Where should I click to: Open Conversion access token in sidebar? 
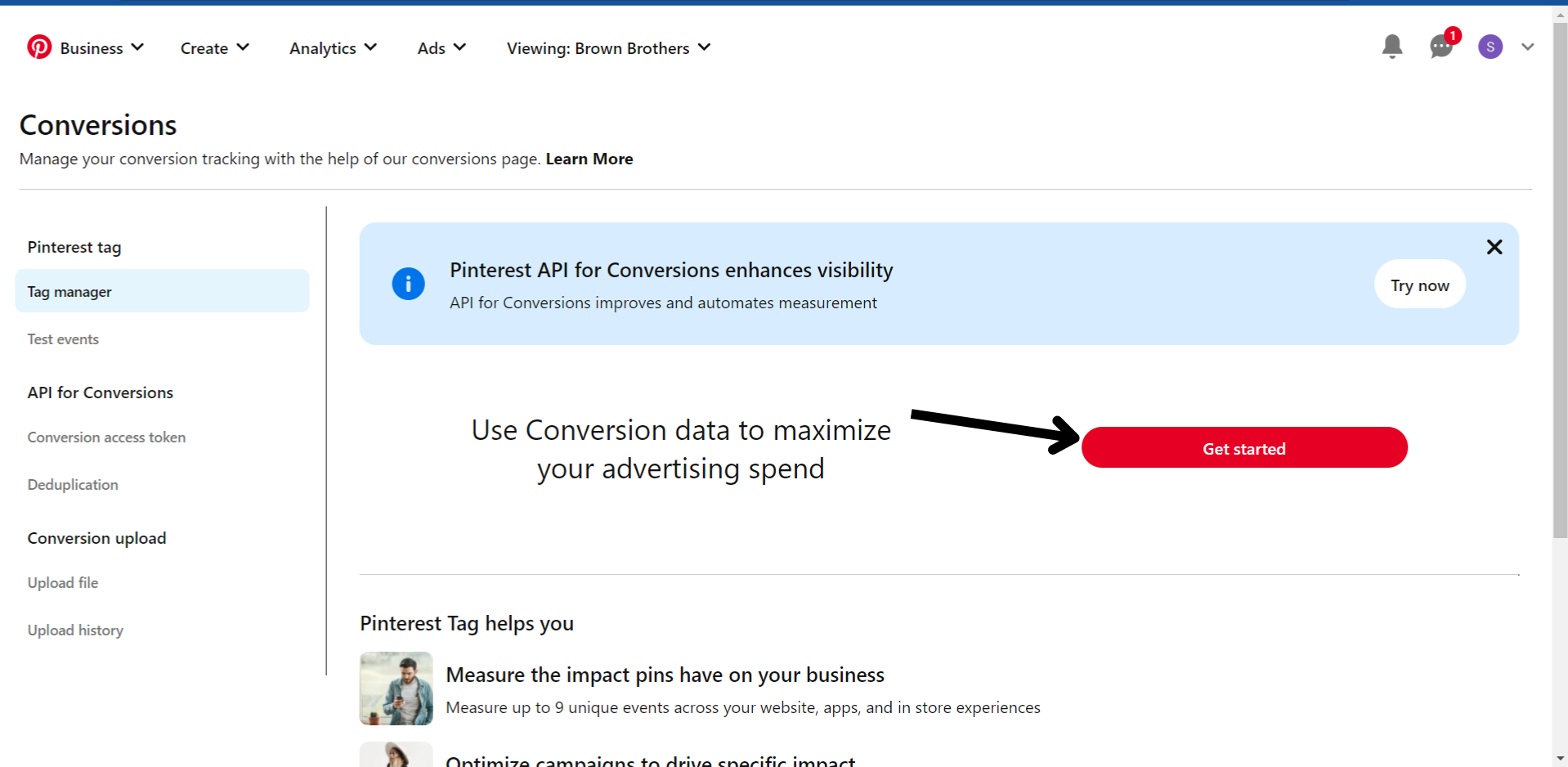coord(106,437)
